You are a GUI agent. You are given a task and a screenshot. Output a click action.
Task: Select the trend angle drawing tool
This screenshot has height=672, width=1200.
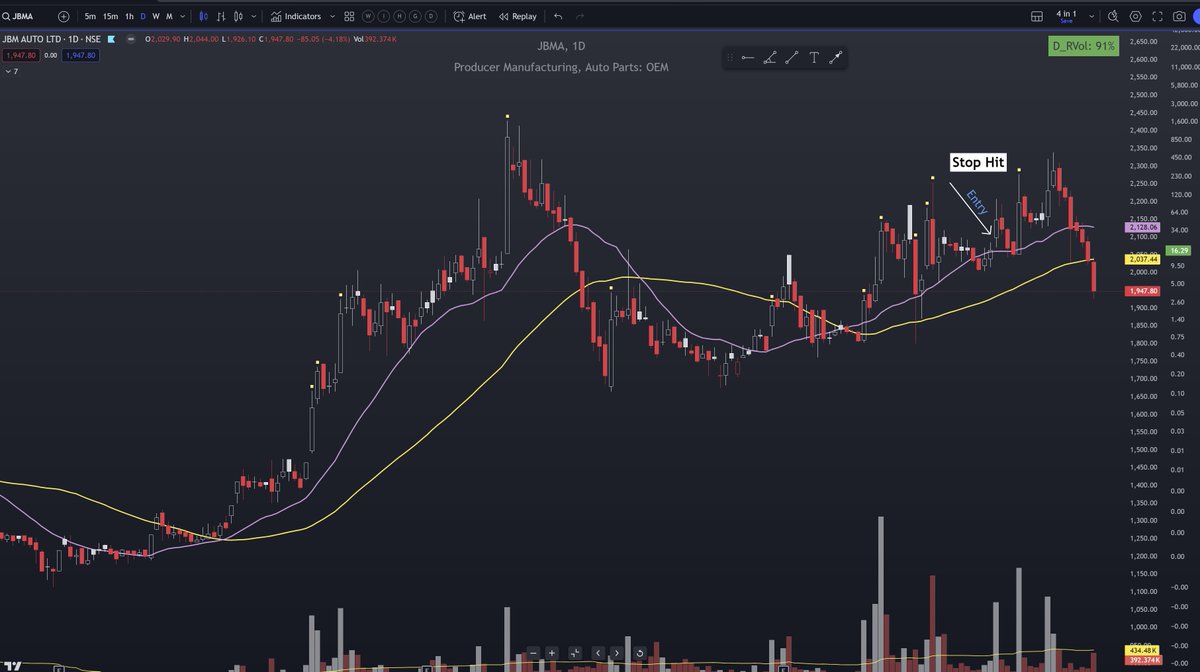769,58
